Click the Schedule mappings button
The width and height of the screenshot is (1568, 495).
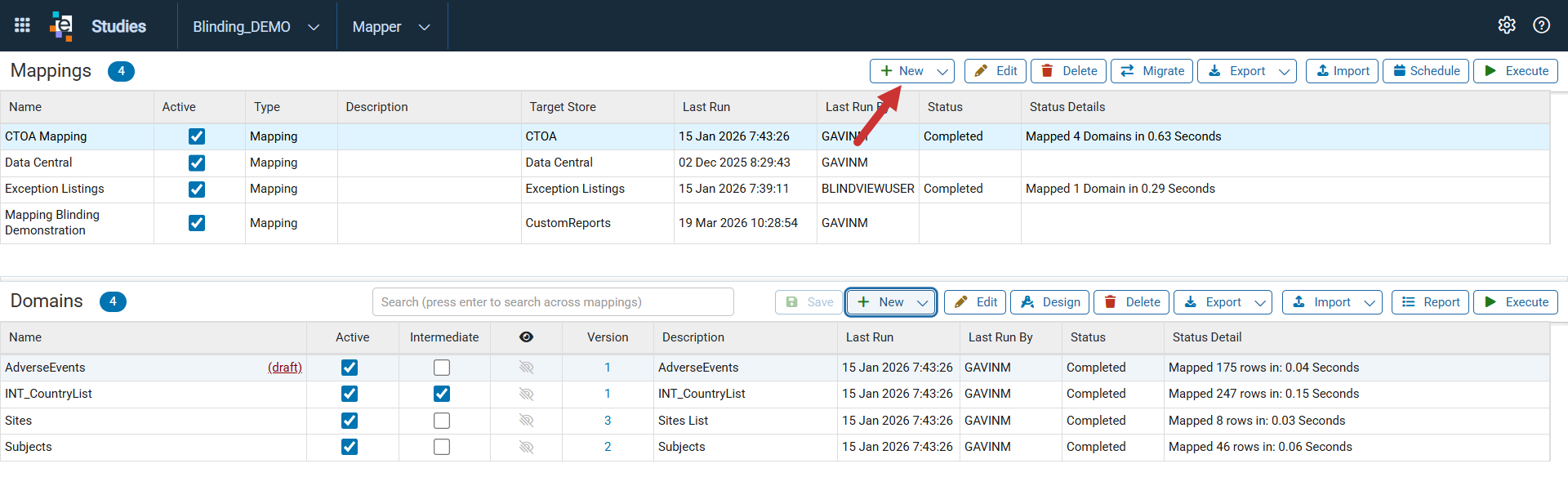[x=1426, y=71]
